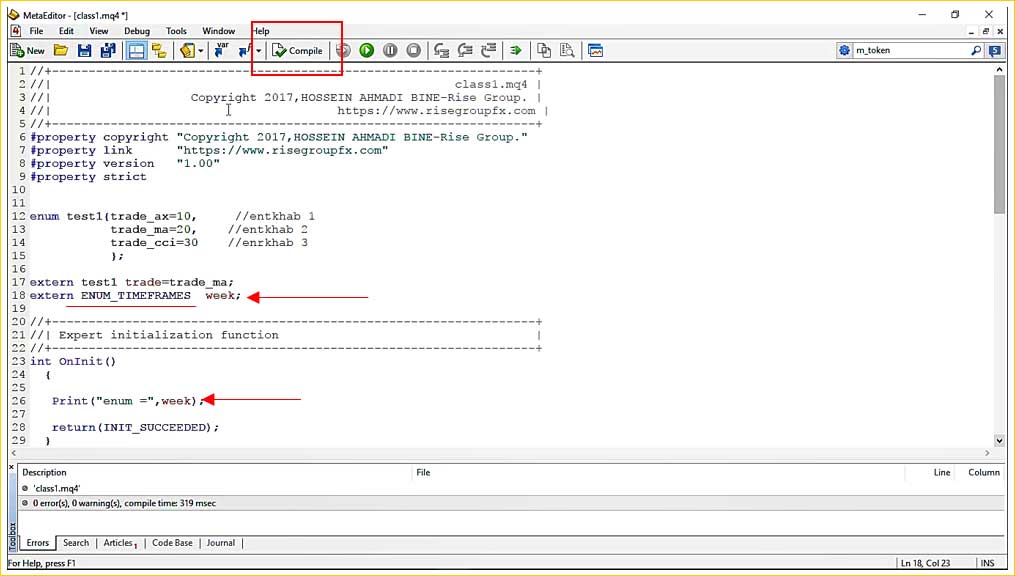Place cursor on 'ENUM_TIMEFRAMES' in line 18
The image size is (1015, 576).
[136, 296]
